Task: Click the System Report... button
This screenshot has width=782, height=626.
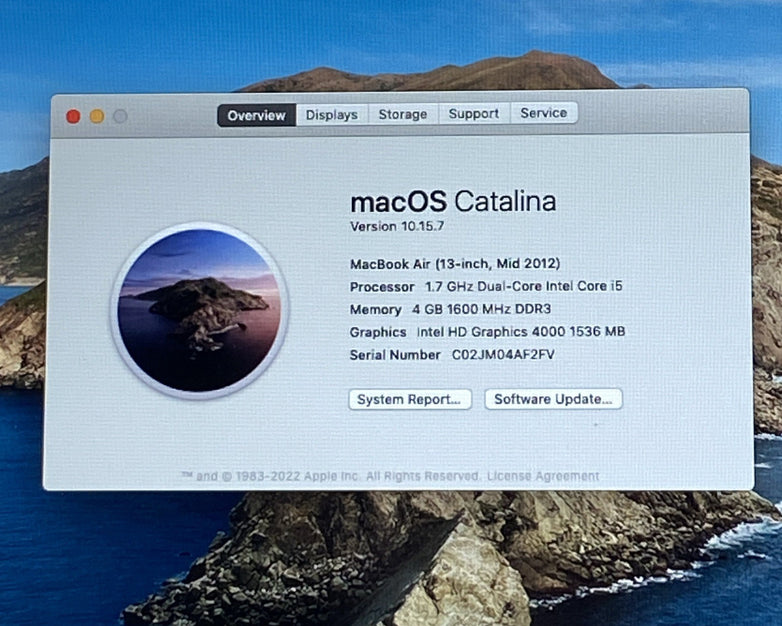Action: [409, 399]
